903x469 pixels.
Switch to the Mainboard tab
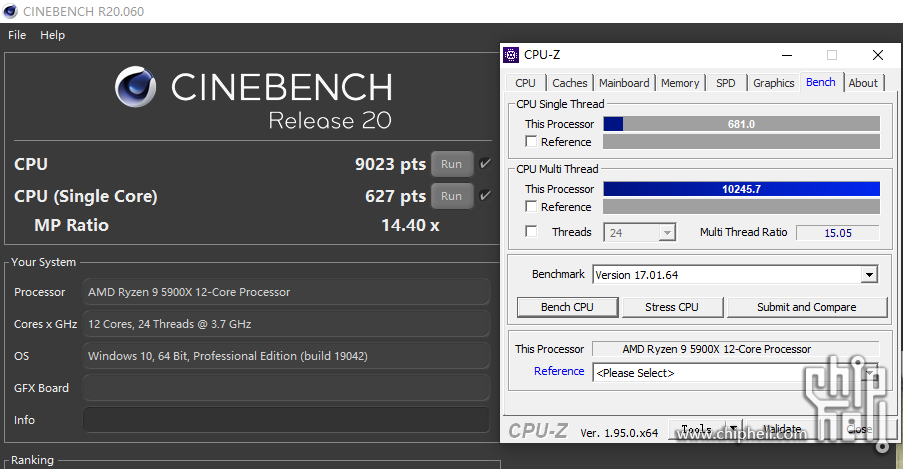click(624, 83)
